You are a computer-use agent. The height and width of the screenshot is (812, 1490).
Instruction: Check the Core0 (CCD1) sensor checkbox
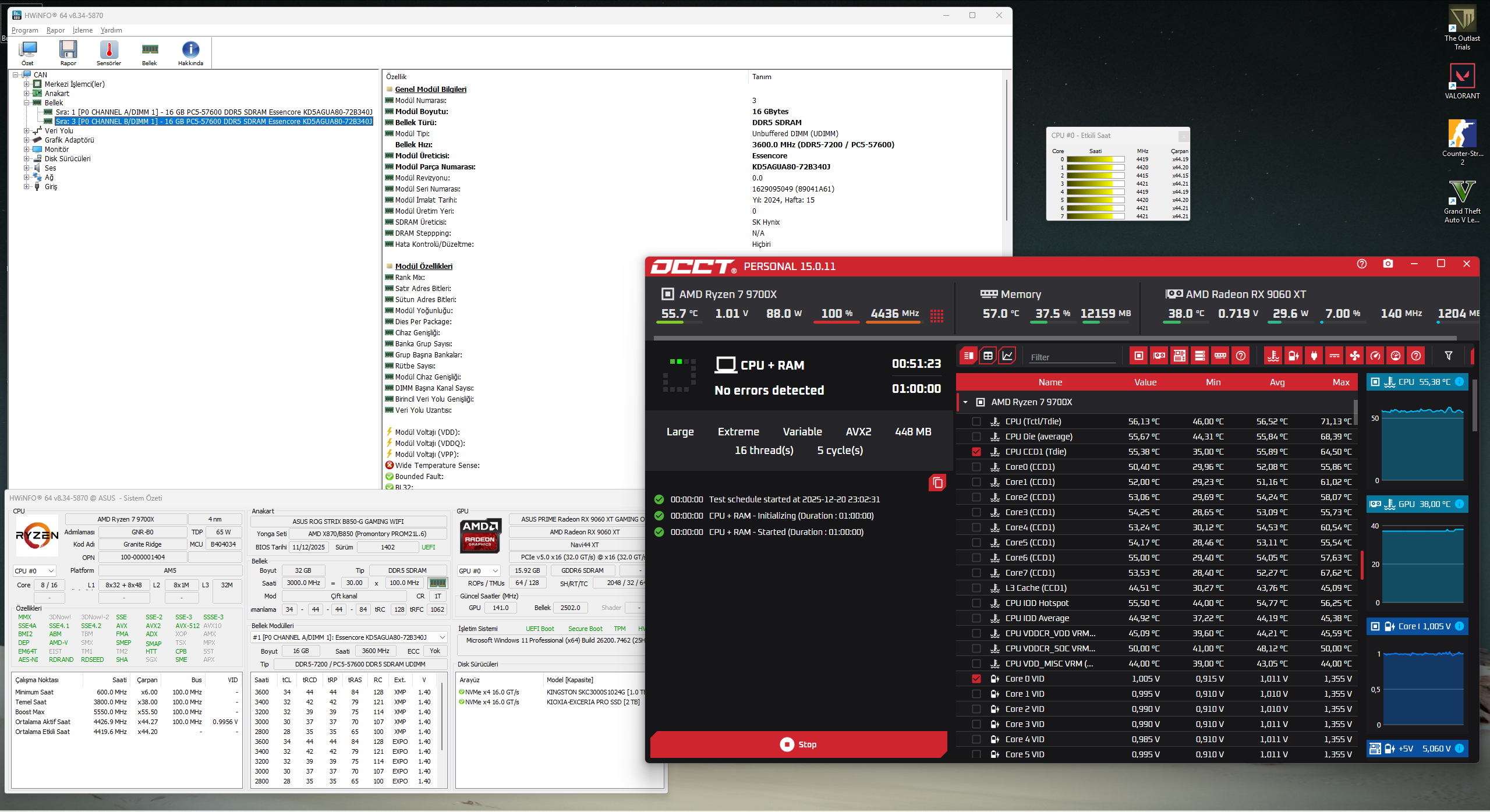coord(976,467)
